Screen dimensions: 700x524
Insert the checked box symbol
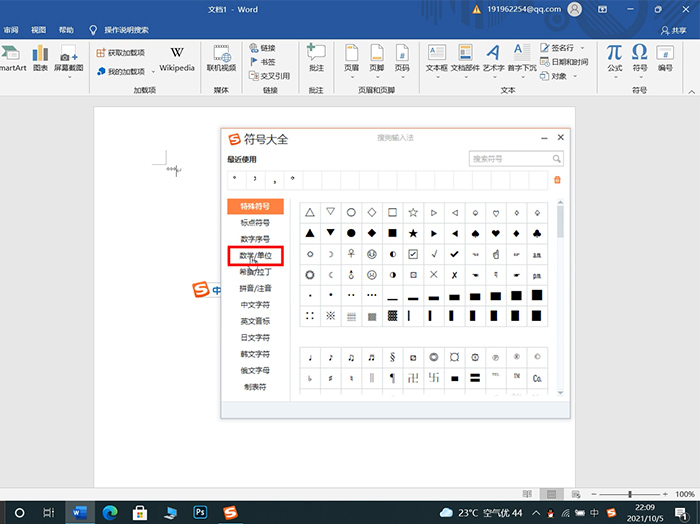click(413, 254)
